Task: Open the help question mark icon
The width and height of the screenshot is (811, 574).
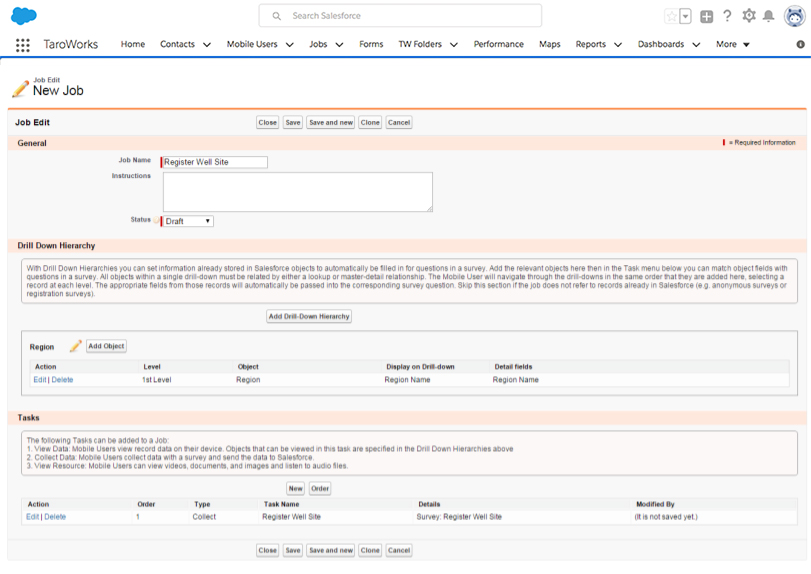Action: (727, 16)
